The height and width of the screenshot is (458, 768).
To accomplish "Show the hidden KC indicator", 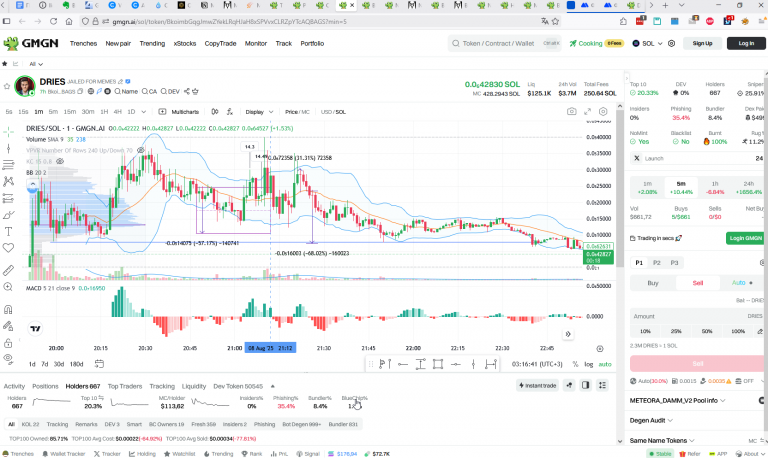I will [x=60, y=161].
